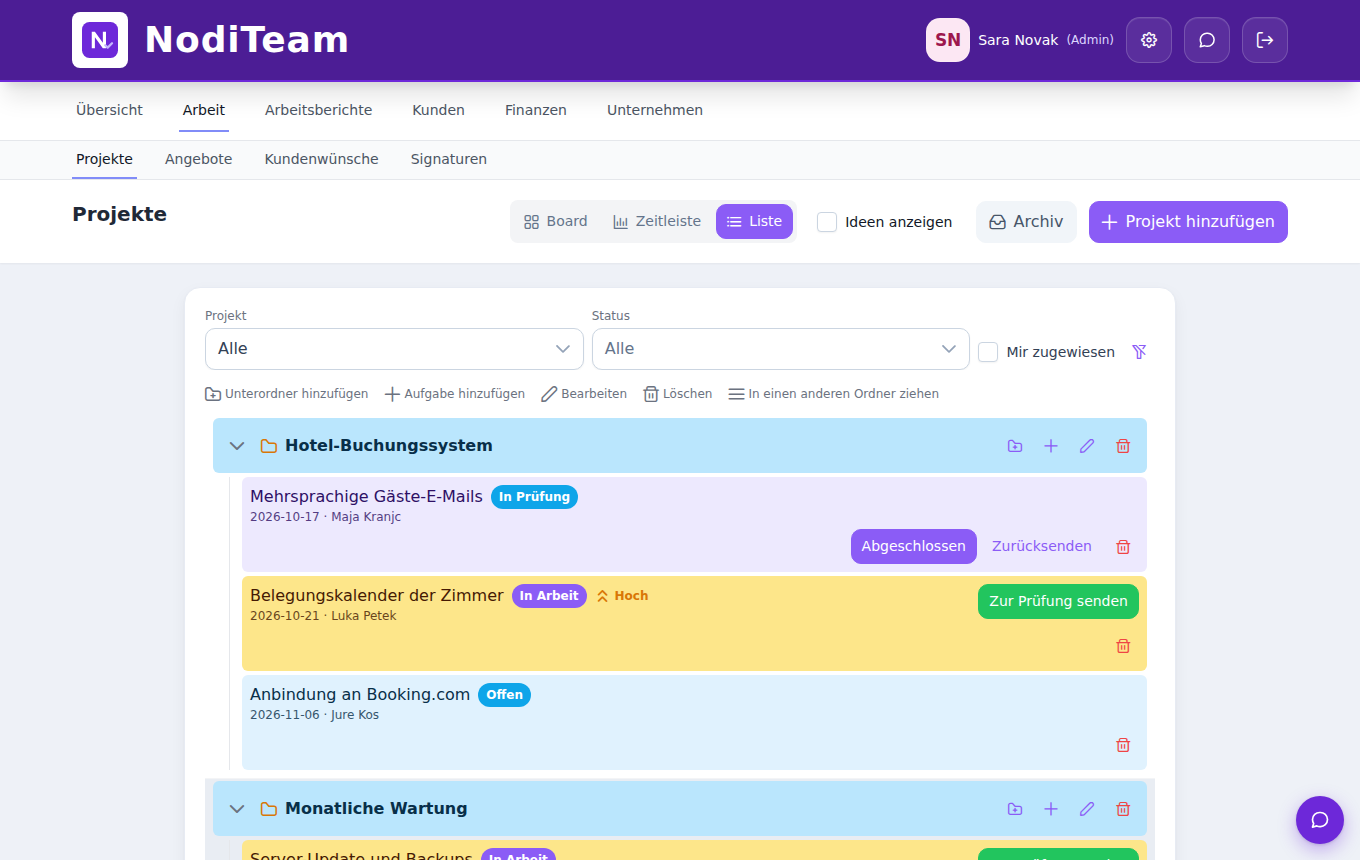
Task: Click Aufgabe hinzufügen in legend toolbar
Action: tap(455, 394)
